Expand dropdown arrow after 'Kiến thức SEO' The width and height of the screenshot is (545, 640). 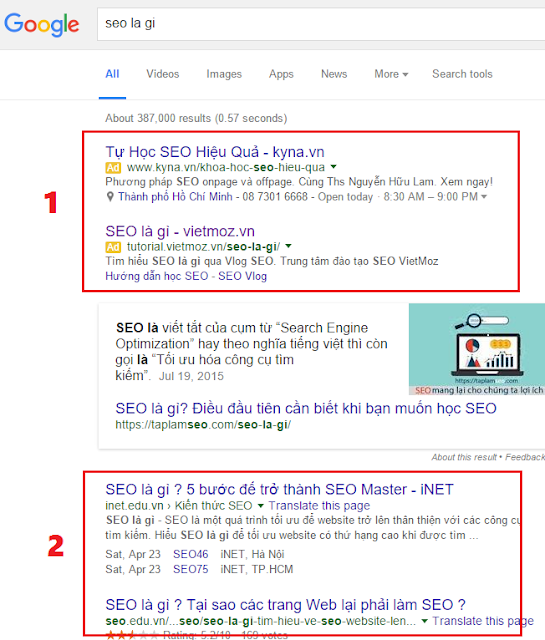point(260,506)
